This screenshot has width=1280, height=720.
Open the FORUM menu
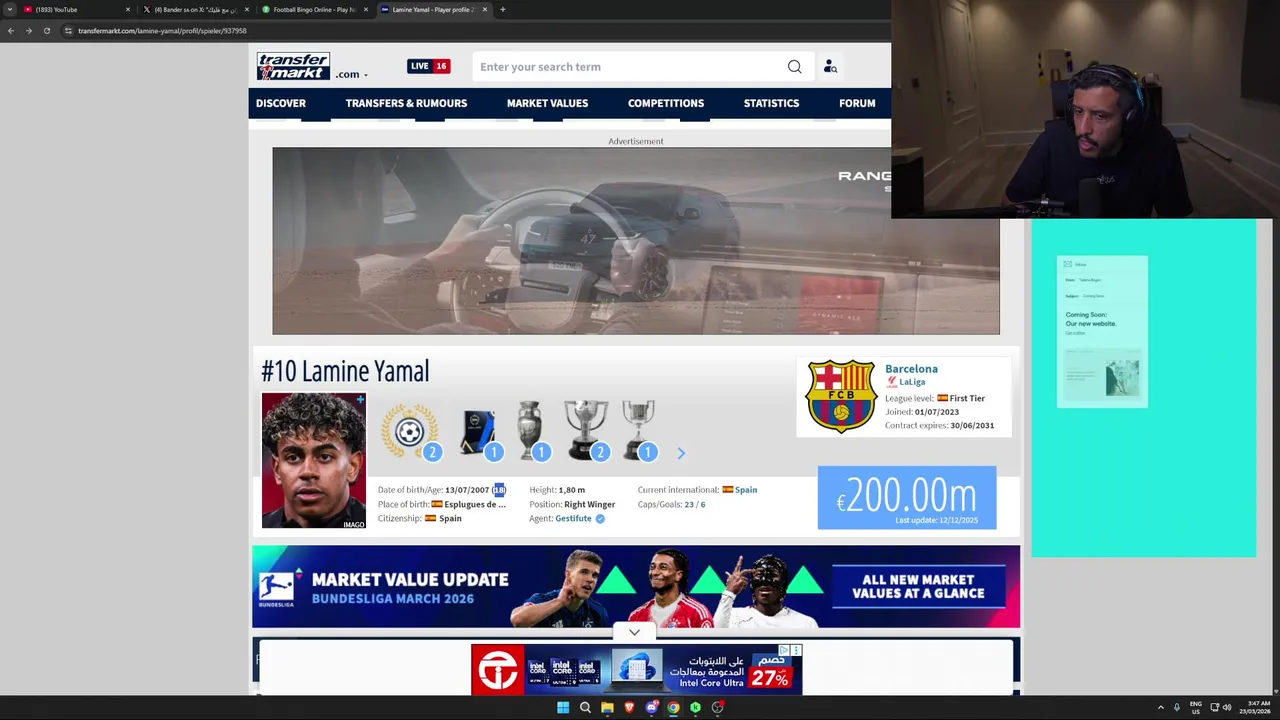point(857,103)
